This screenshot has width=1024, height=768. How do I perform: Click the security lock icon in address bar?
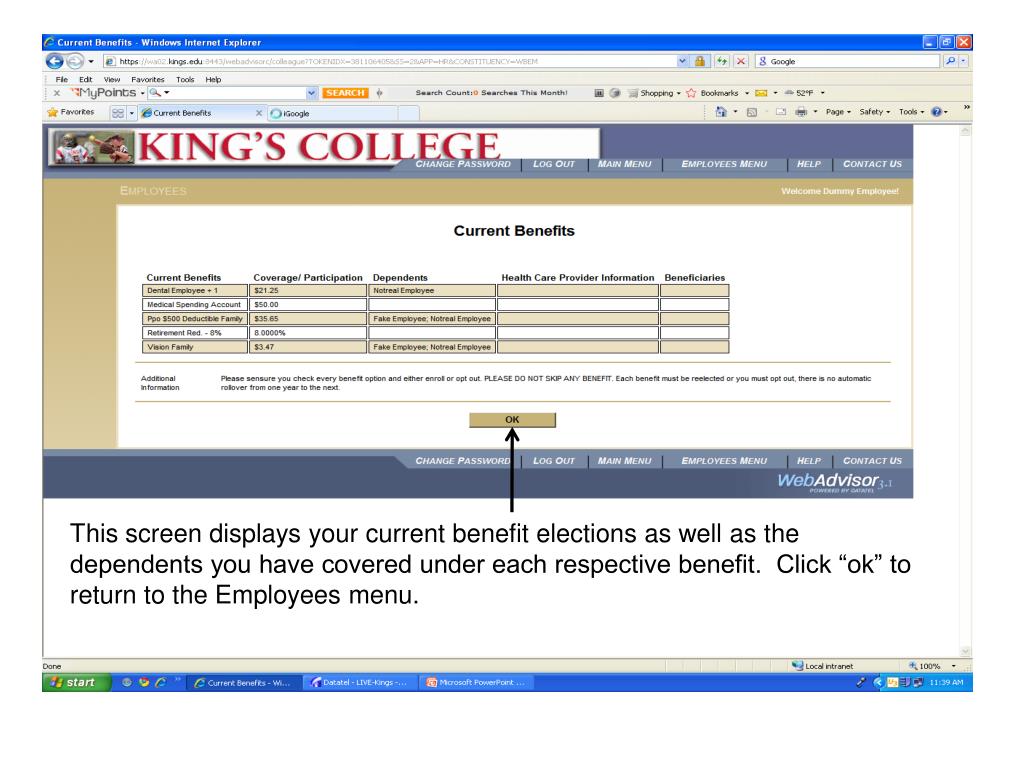[x=700, y=61]
